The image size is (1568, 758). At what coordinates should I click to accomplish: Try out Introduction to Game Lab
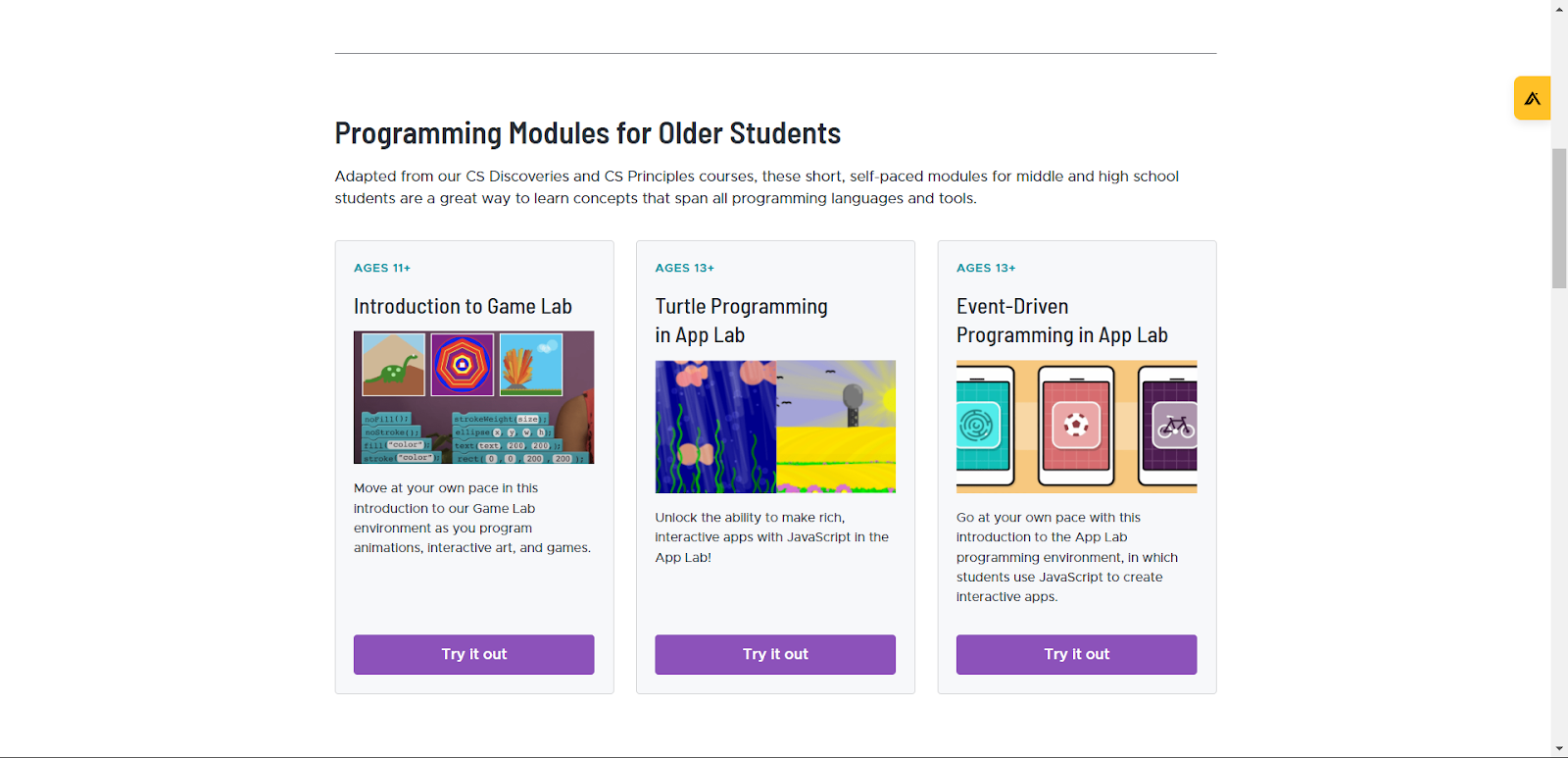coord(473,654)
